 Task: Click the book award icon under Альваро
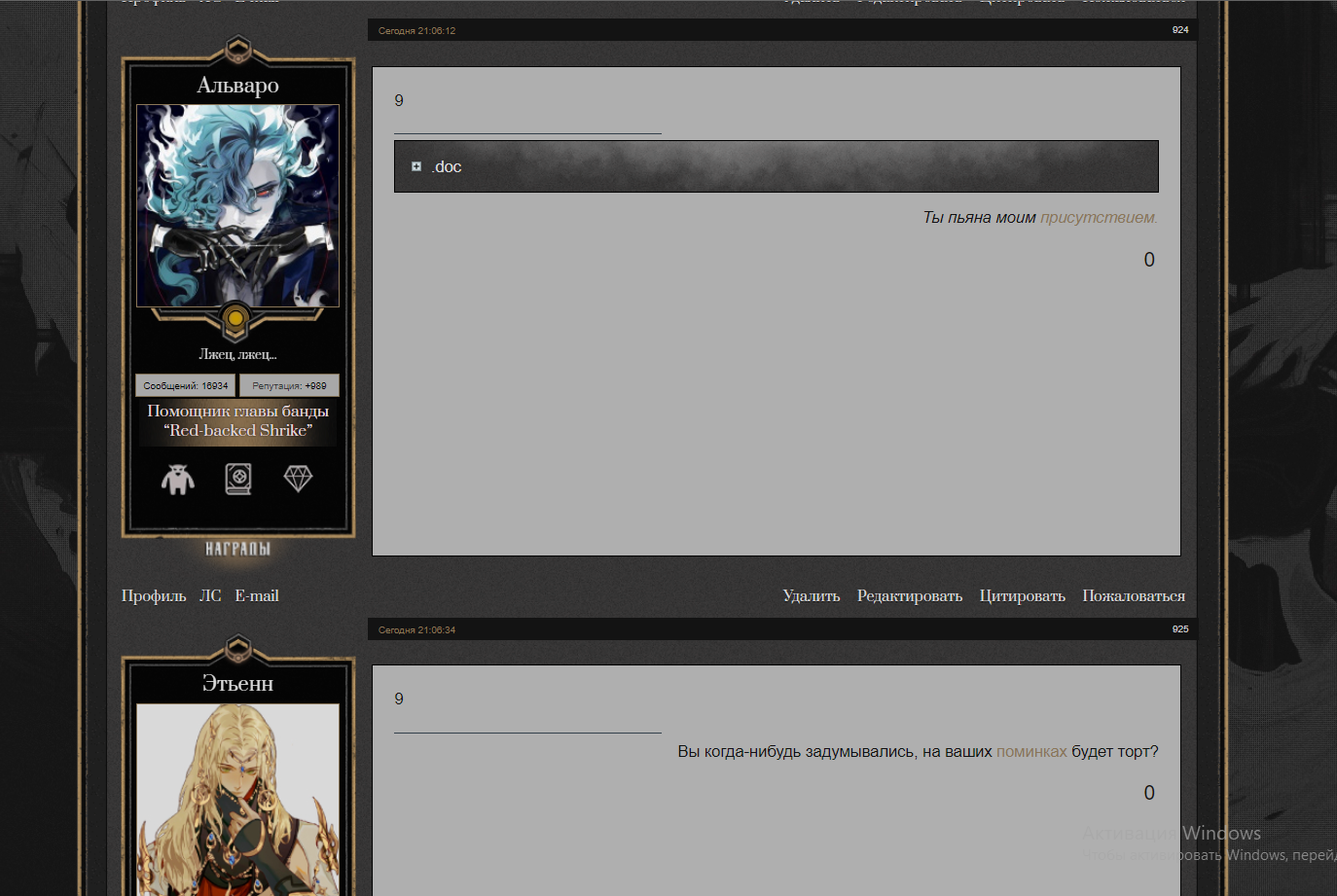[238, 479]
